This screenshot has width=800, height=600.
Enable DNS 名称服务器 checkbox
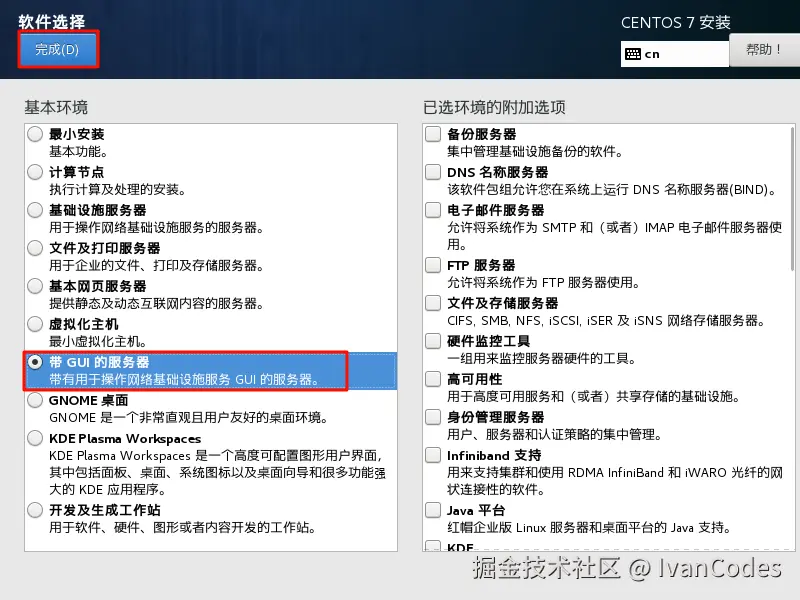[433, 172]
